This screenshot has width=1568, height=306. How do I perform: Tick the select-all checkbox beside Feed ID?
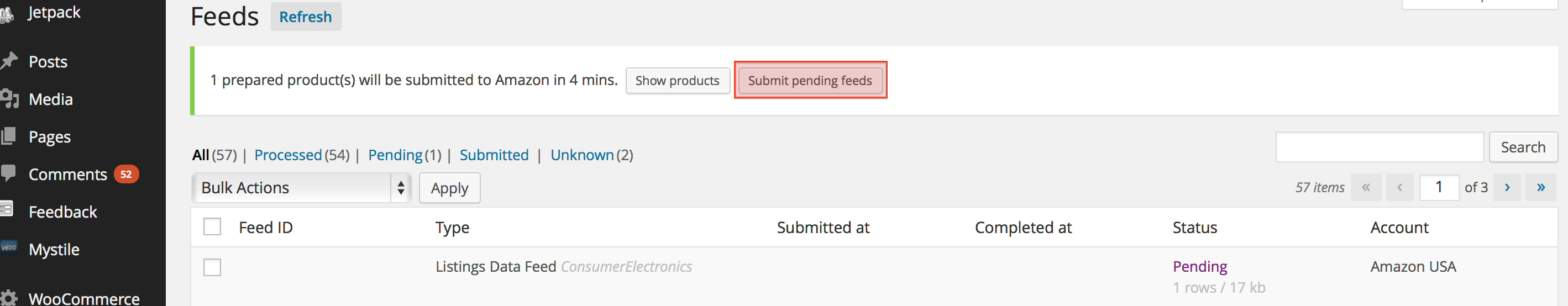click(x=212, y=227)
